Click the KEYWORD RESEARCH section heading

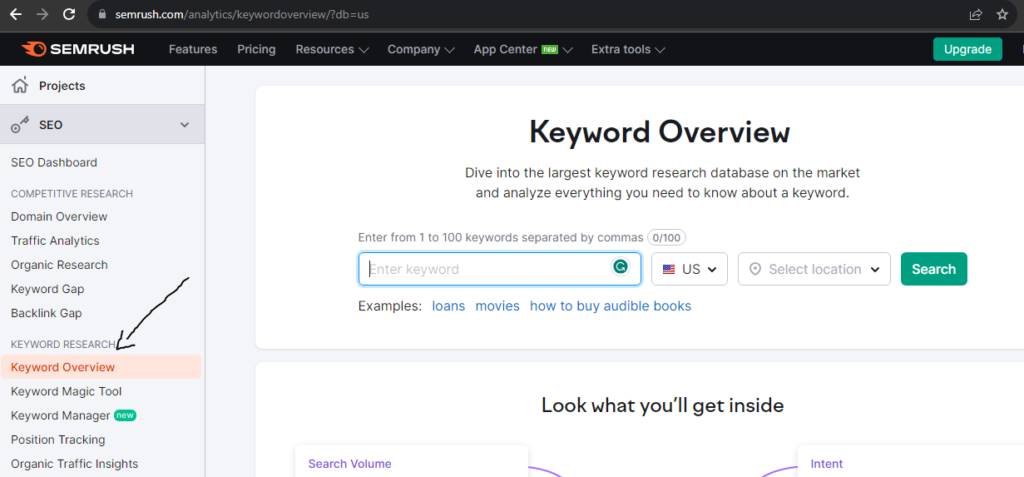(63, 344)
